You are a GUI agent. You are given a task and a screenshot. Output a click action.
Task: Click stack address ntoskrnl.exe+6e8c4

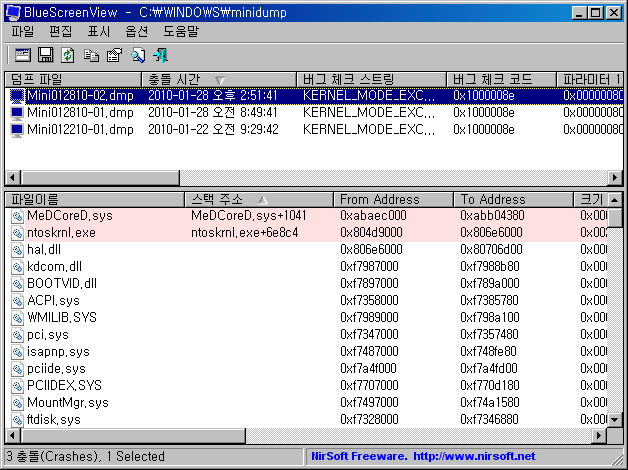[244, 233]
